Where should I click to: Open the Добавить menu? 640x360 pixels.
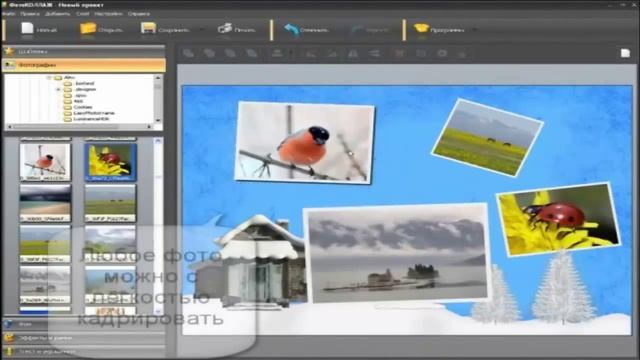point(58,13)
